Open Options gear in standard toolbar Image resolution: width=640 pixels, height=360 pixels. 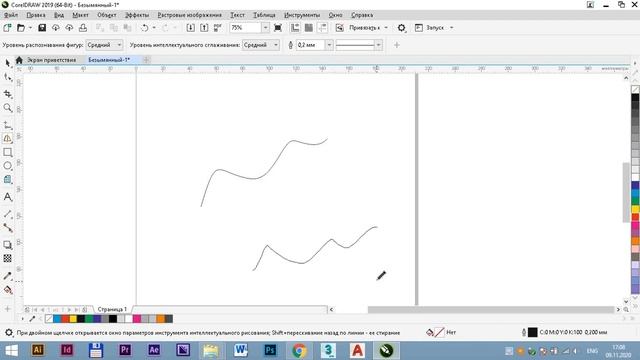click(x=402, y=28)
